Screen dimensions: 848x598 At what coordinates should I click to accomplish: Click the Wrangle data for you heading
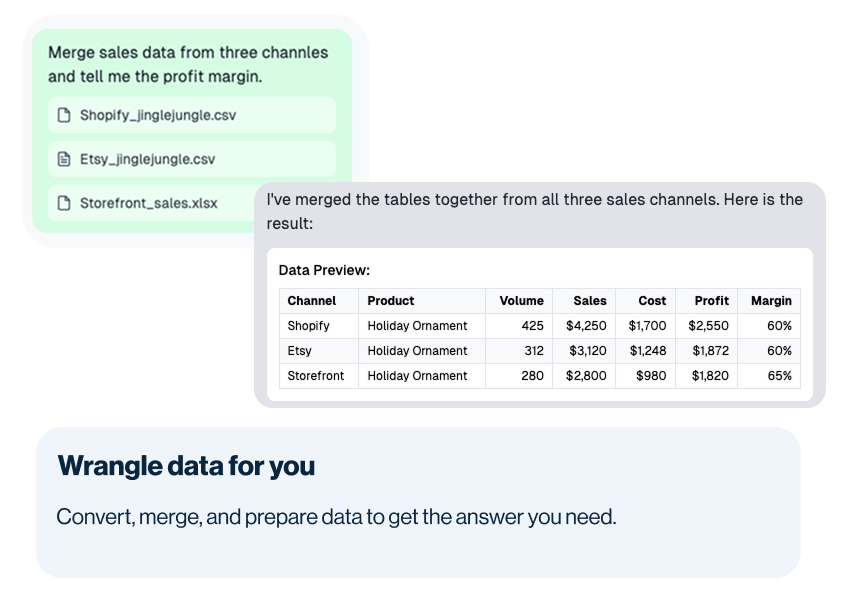tap(186, 466)
